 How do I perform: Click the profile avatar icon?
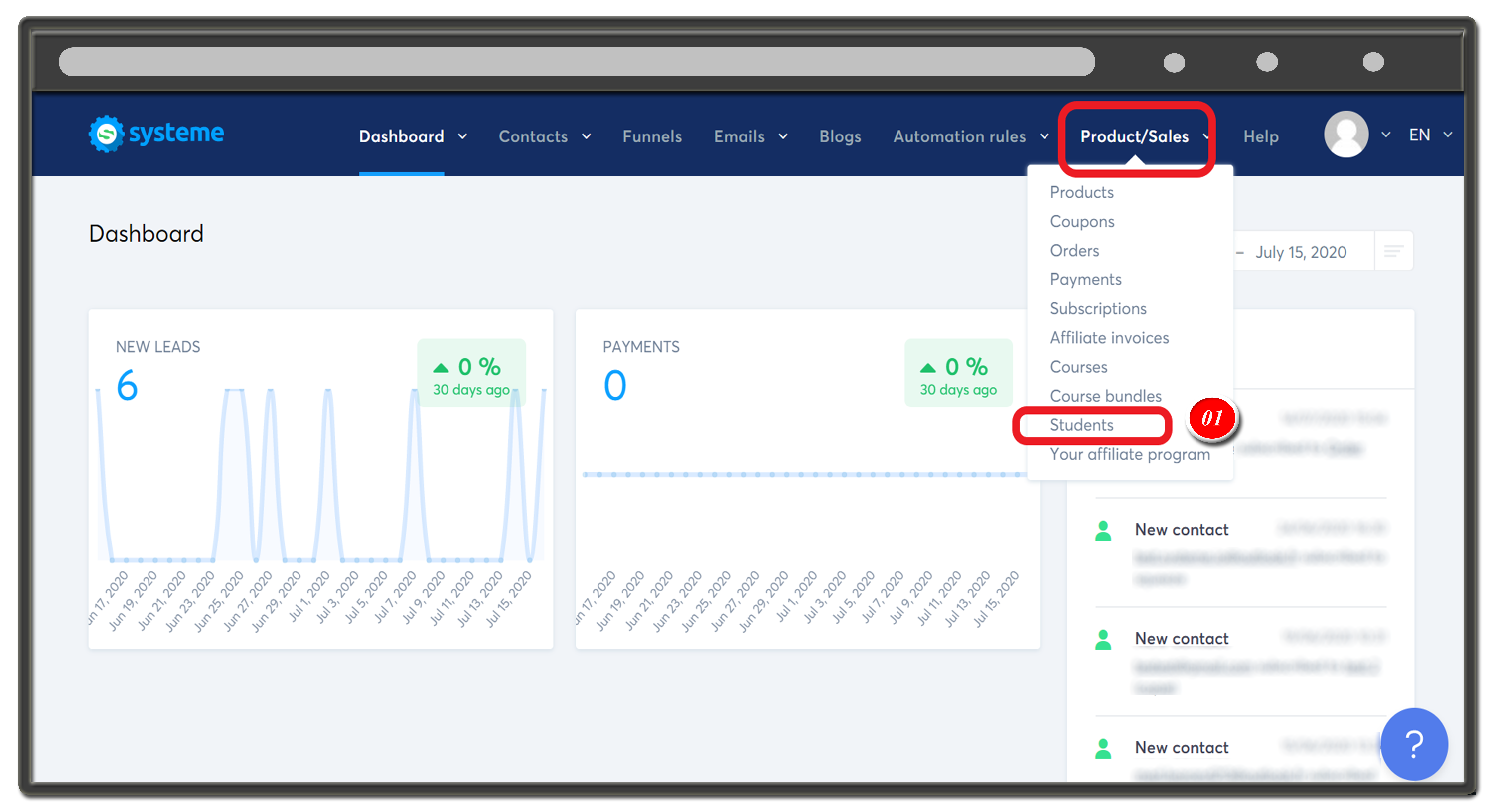[x=1346, y=134]
